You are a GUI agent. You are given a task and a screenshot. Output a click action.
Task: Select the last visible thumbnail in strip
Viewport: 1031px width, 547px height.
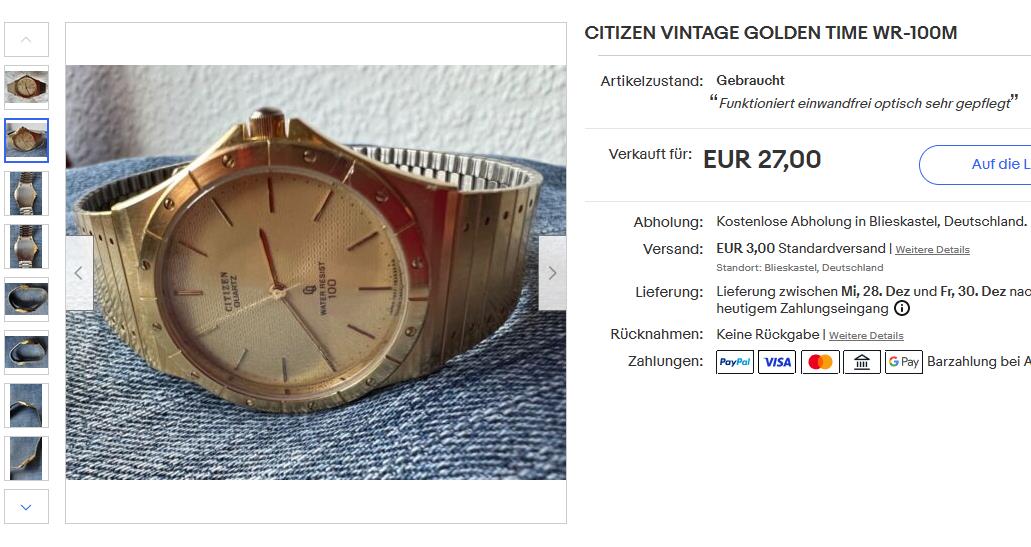coord(26,458)
